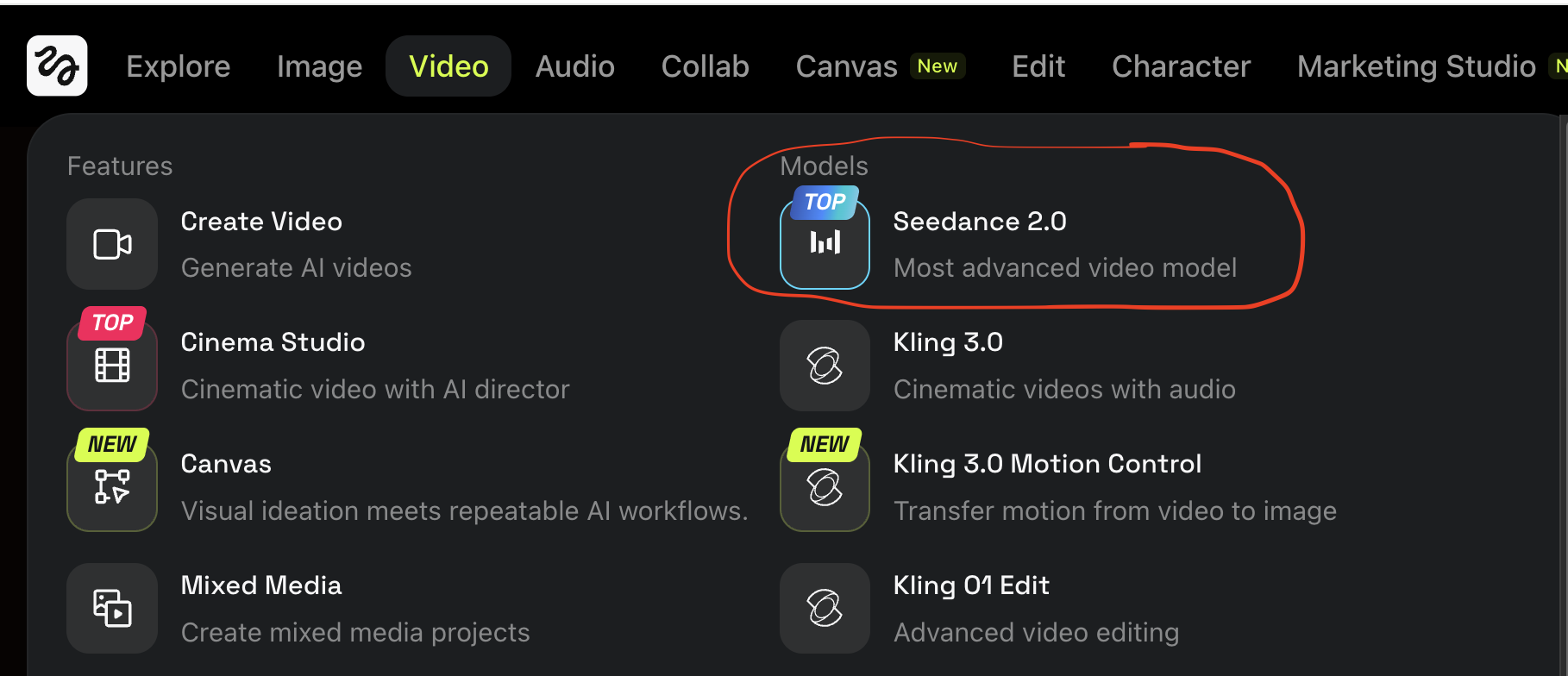Click the Canvas workflow nodes icon
1568x676 pixels.
click(x=112, y=487)
